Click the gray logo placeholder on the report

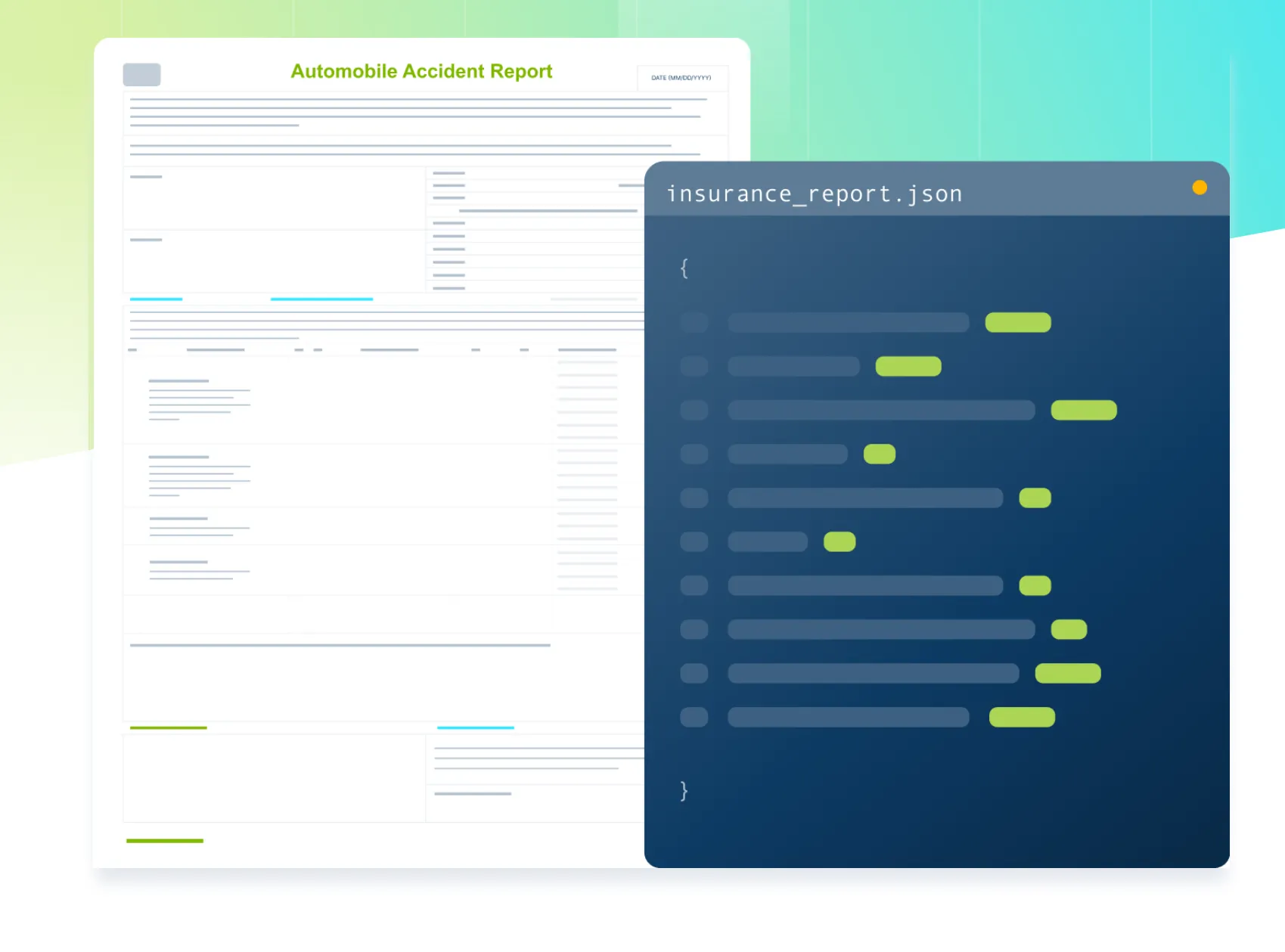pyautogui.click(x=141, y=75)
